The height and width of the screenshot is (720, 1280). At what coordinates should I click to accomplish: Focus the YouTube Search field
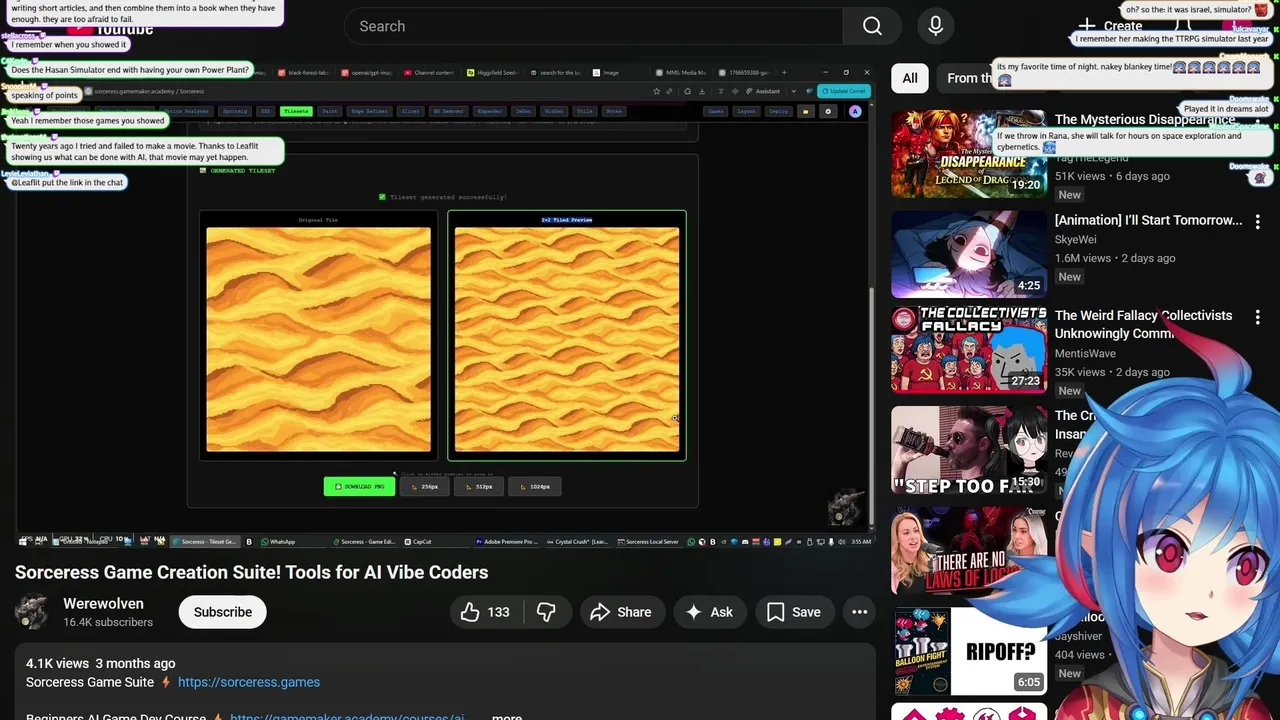click(x=593, y=26)
